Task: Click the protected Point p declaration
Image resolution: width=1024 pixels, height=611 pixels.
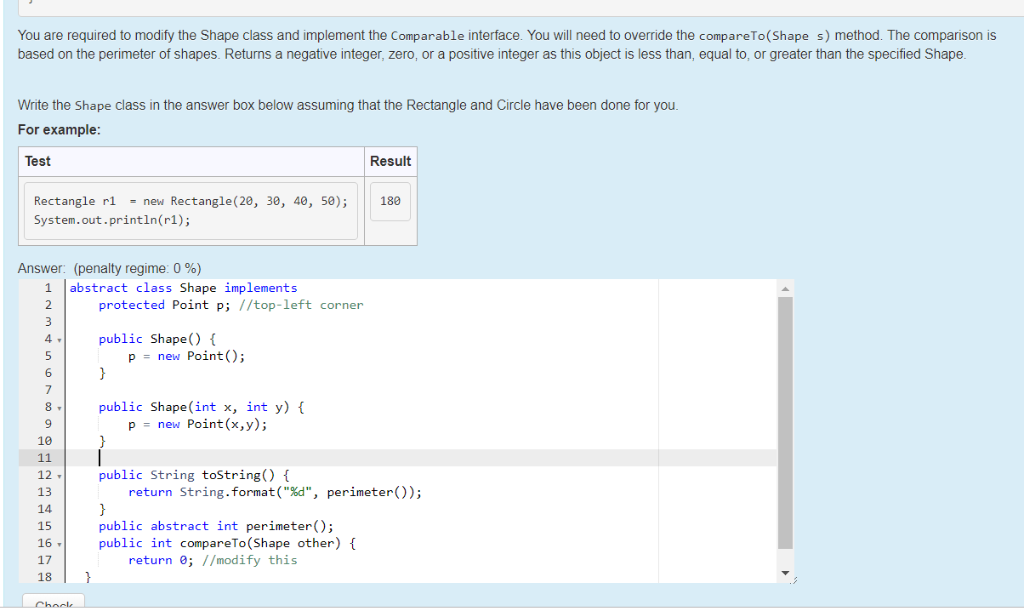Action: pos(160,304)
